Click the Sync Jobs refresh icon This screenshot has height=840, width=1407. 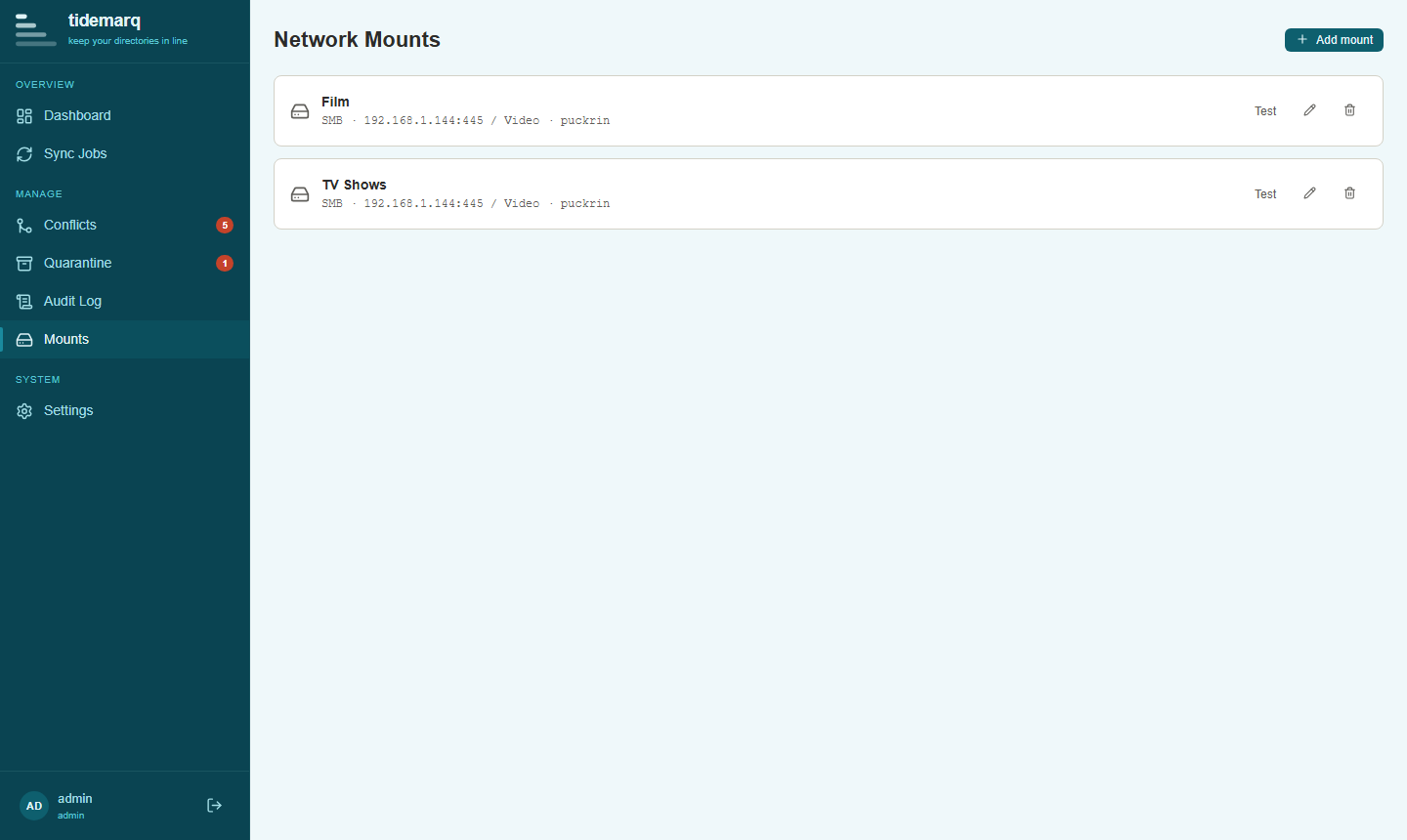click(24, 154)
